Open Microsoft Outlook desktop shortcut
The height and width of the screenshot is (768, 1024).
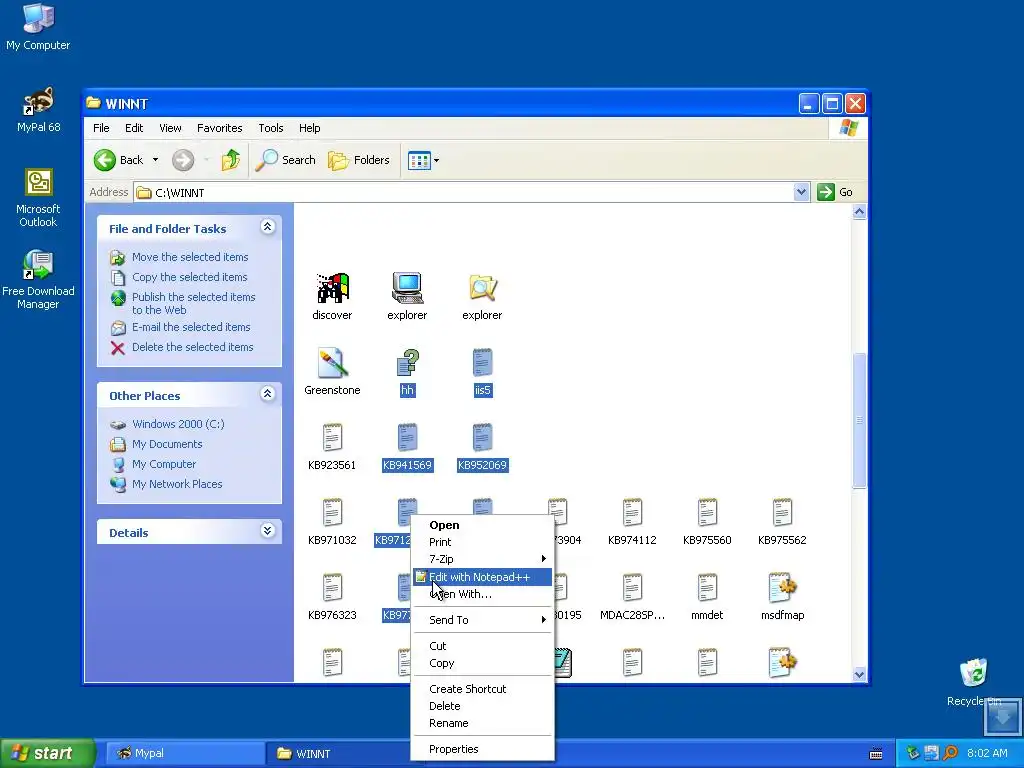click(x=38, y=197)
